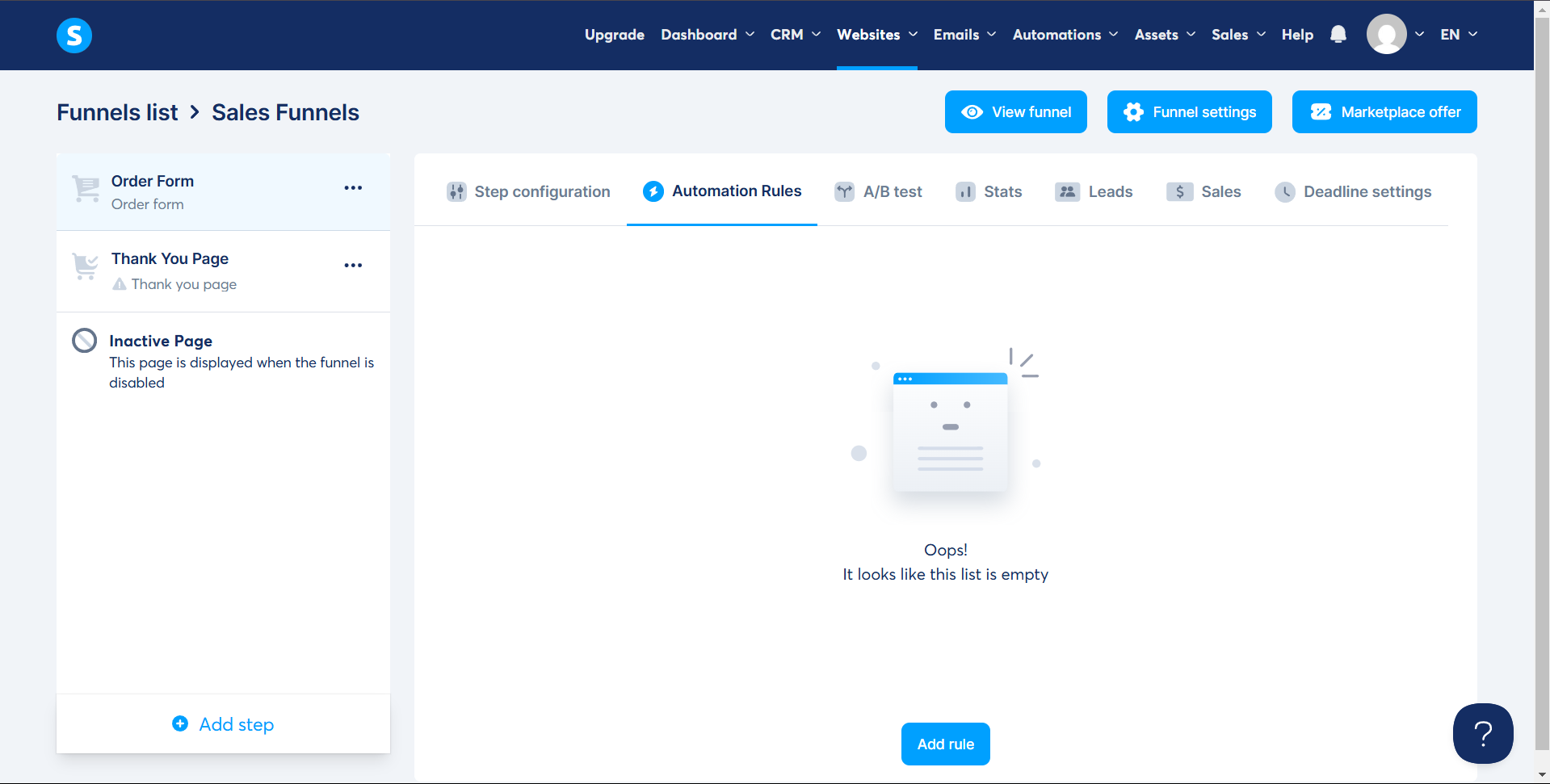Expand the Automations dropdown menu

(x=1065, y=35)
